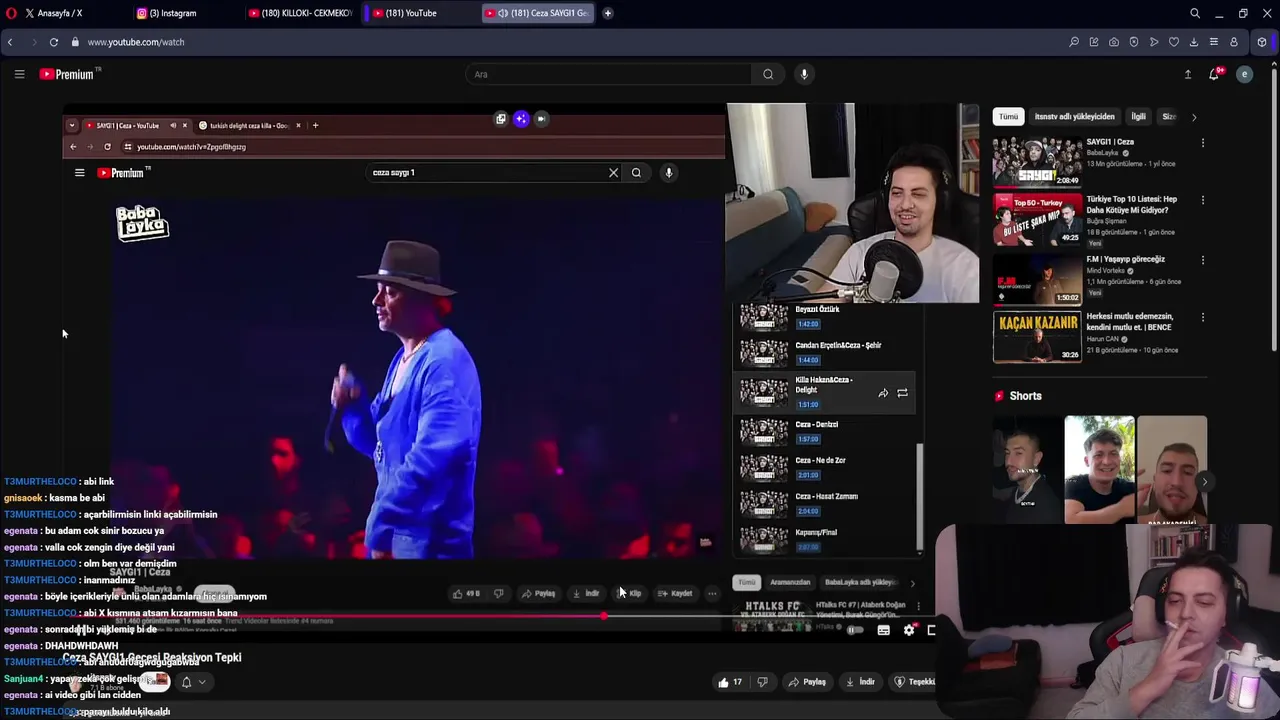Open the player settings gear
Viewport: 1280px width, 720px height.
click(x=909, y=630)
